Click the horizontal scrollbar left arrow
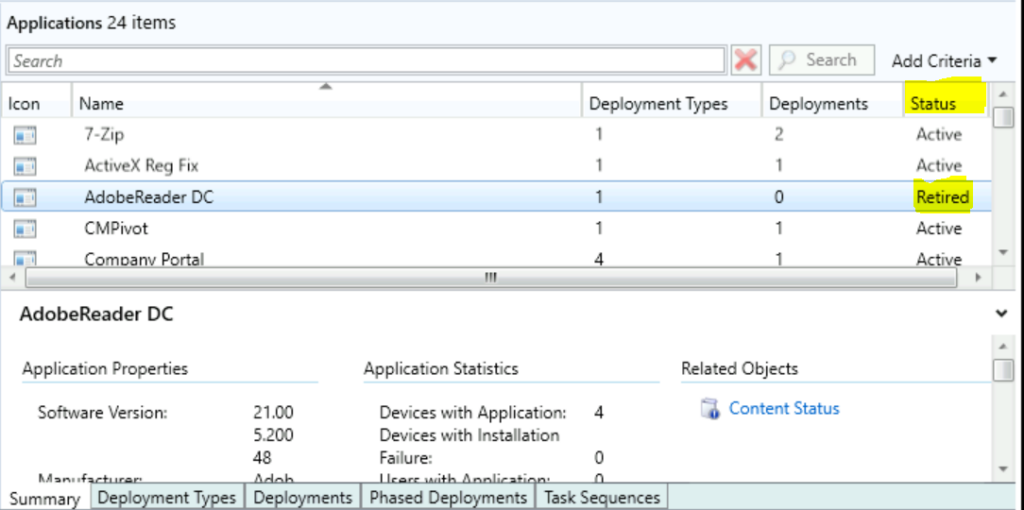 [x=14, y=277]
